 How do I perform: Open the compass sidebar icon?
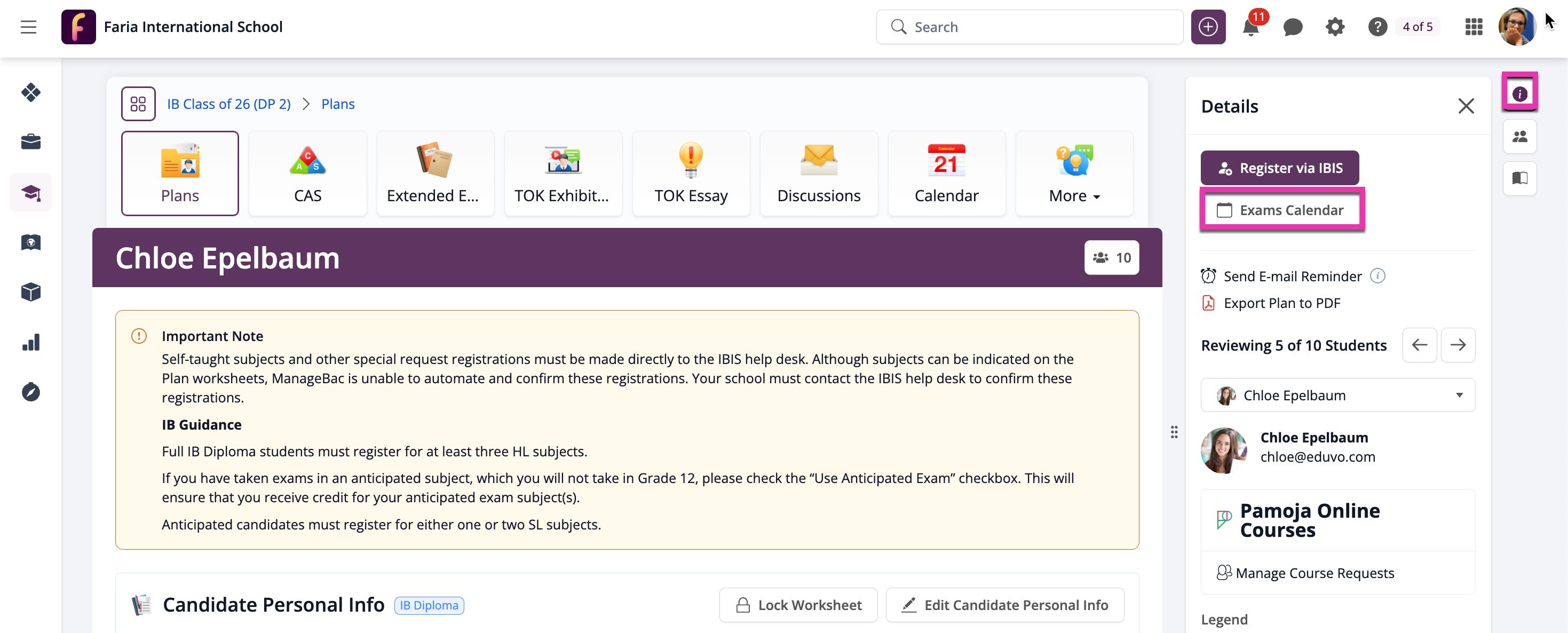(x=30, y=393)
